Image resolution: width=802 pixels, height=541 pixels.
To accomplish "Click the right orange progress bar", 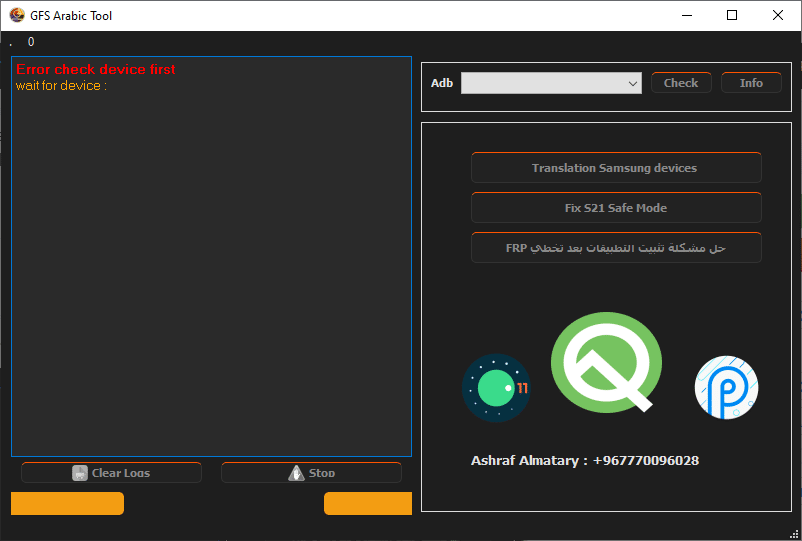I will (x=368, y=503).
